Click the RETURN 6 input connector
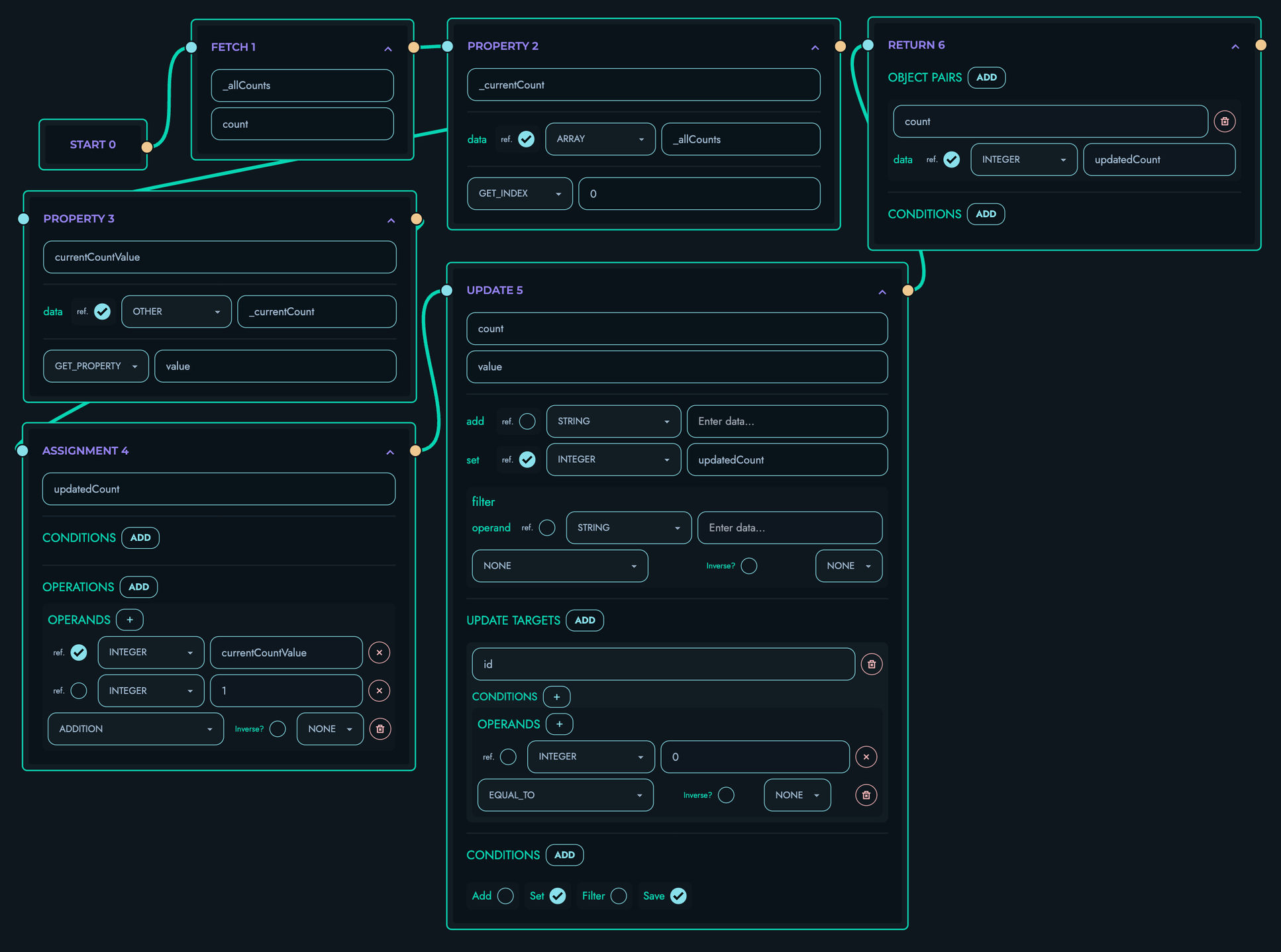This screenshot has height=952, width=1281. point(868,45)
